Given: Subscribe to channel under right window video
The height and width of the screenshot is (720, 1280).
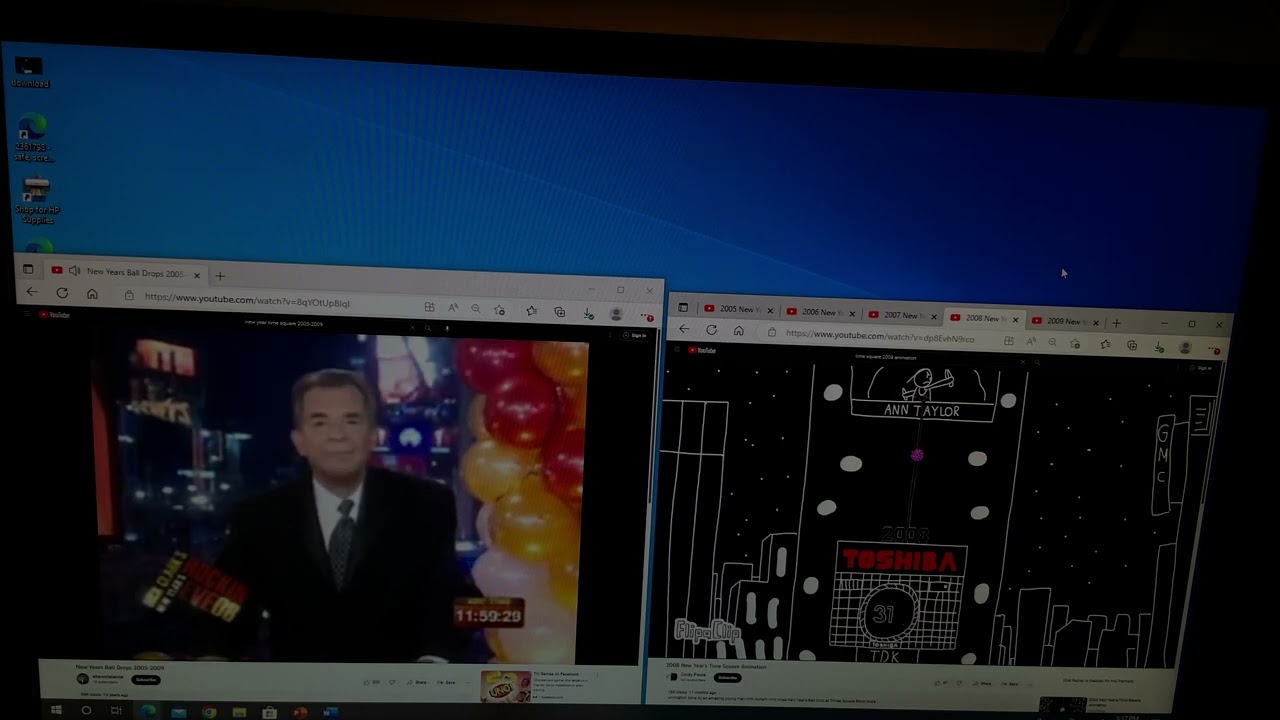Looking at the screenshot, I should pyautogui.click(x=727, y=678).
